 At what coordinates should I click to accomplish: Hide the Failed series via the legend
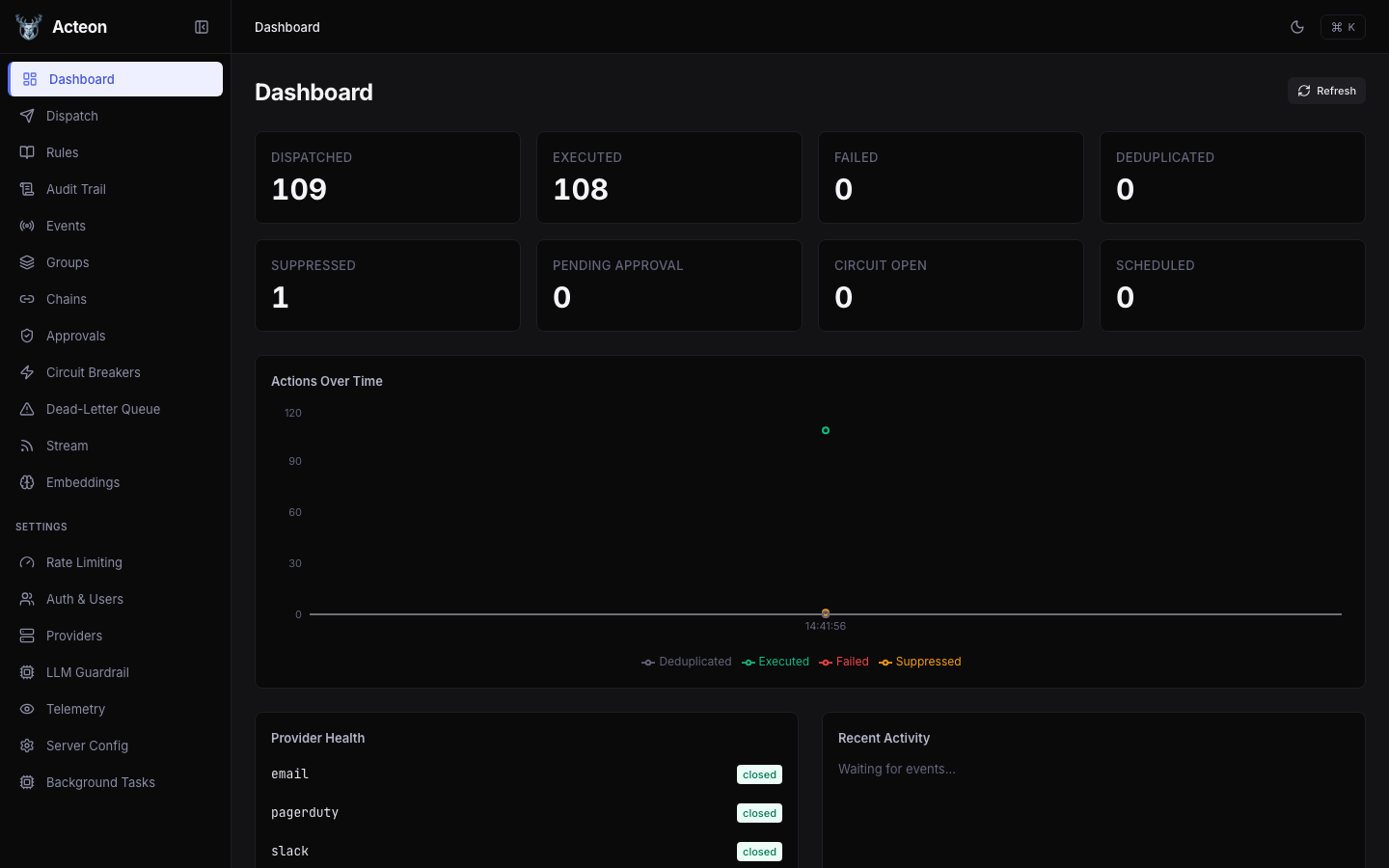844,662
